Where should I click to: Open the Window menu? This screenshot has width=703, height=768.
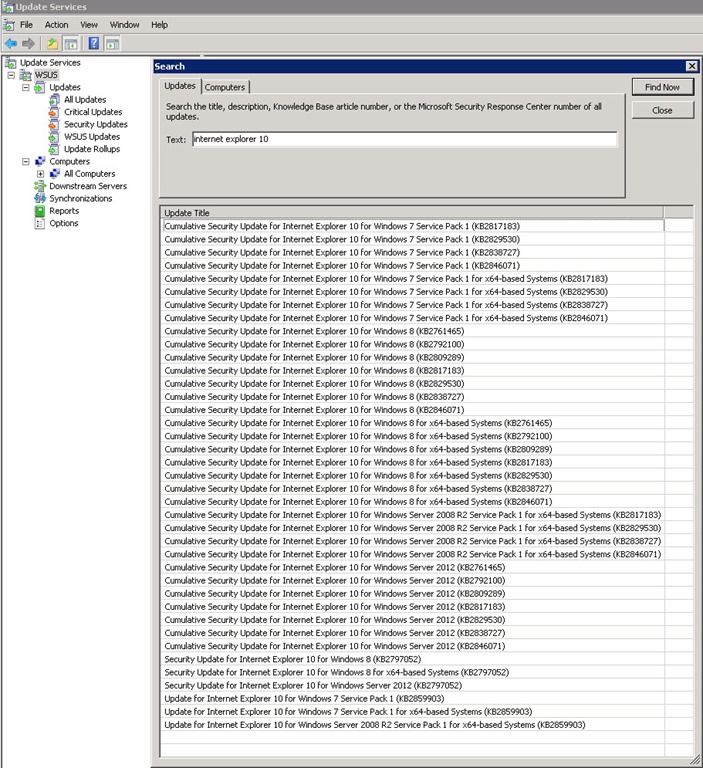click(x=124, y=25)
